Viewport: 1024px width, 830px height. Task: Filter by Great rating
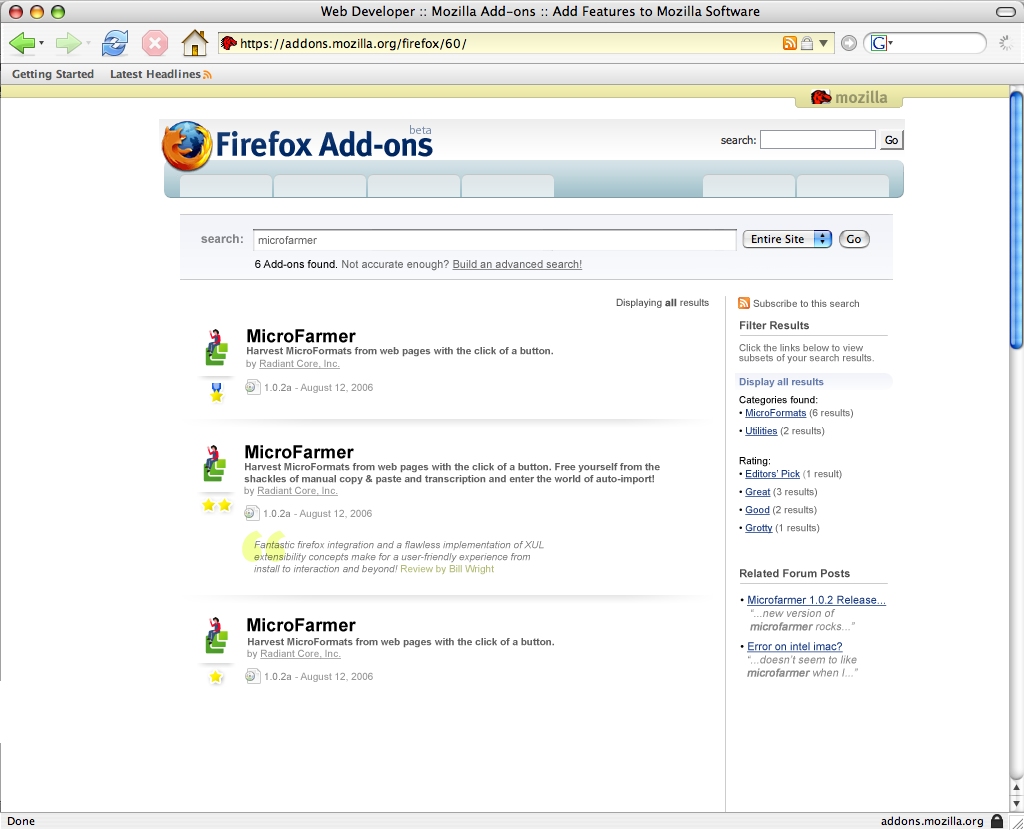[x=758, y=492]
